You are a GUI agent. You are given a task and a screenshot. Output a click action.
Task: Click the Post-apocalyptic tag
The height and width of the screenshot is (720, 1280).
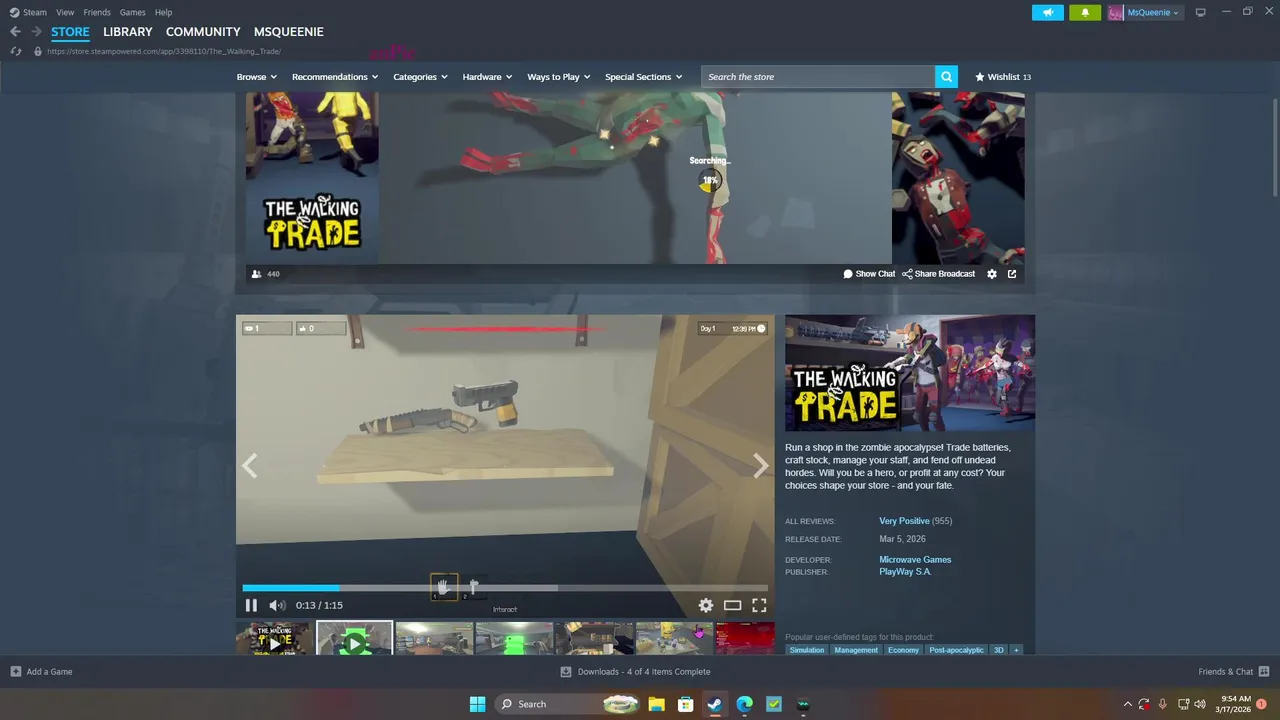tap(956, 650)
